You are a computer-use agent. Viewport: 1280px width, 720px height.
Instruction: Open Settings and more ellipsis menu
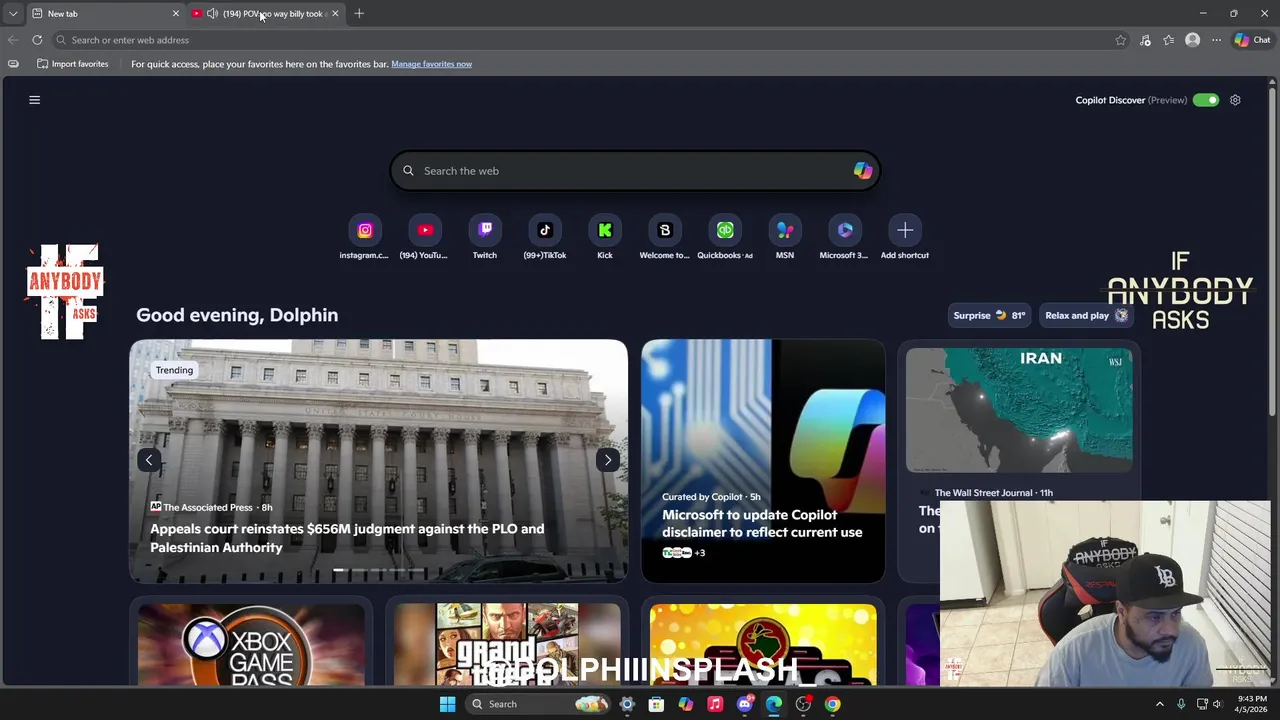pyautogui.click(x=1216, y=40)
